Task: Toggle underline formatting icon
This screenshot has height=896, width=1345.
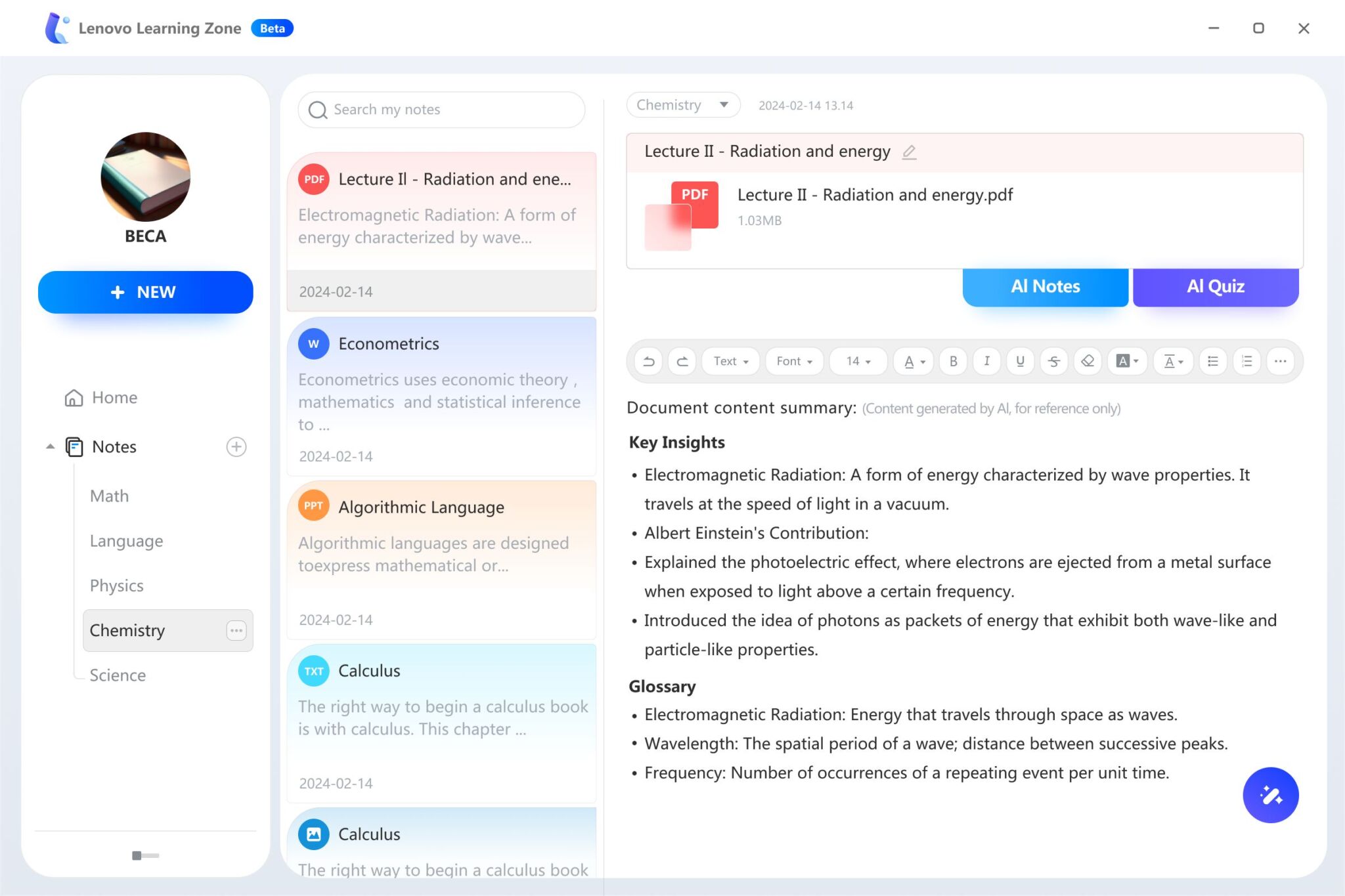Action: pyautogui.click(x=1020, y=361)
